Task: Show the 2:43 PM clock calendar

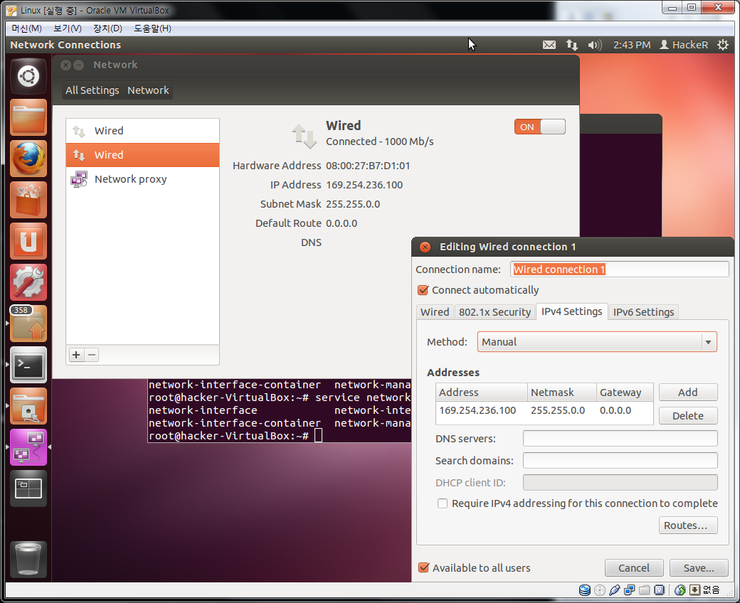Action: click(631, 45)
